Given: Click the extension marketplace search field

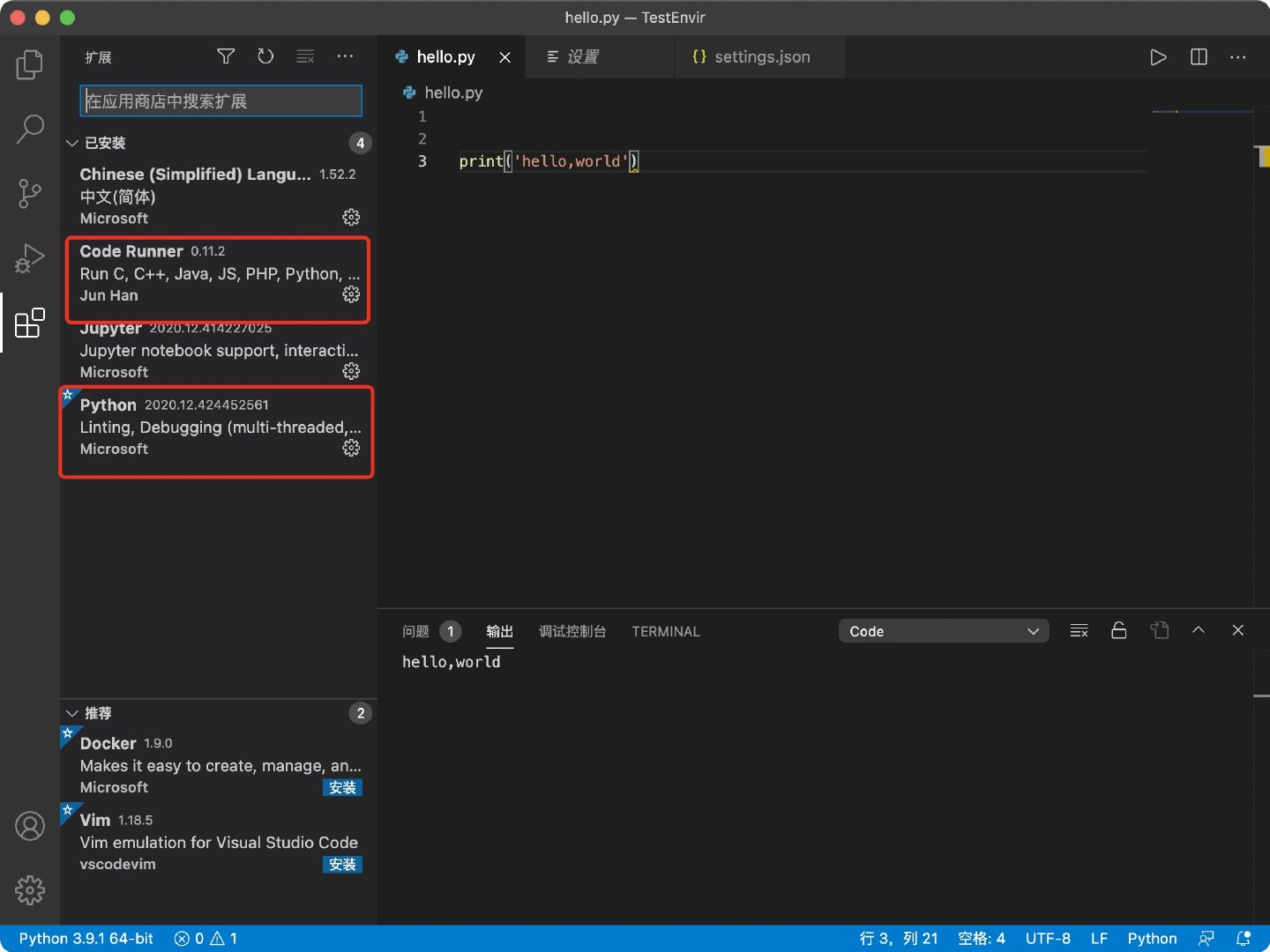Looking at the screenshot, I should (220, 100).
